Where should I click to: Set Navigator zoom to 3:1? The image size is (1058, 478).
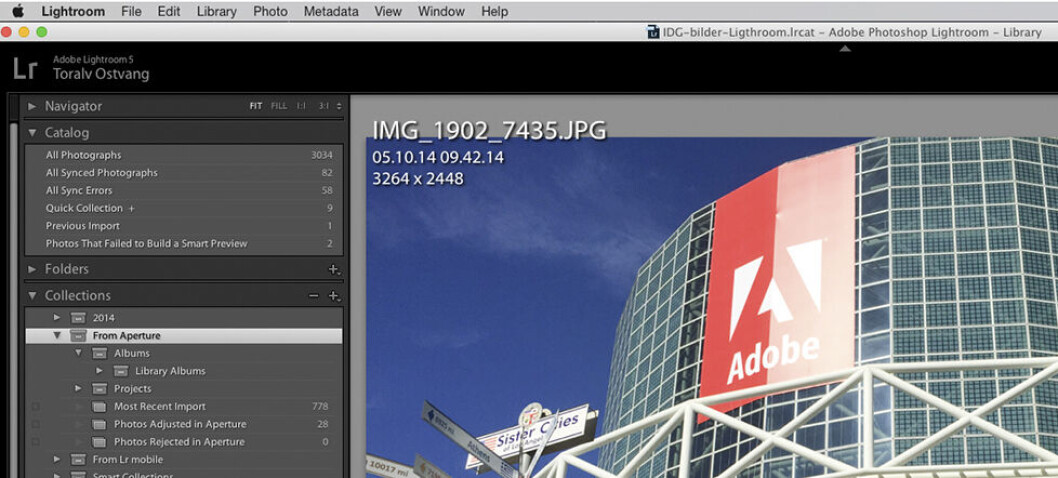(x=324, y=106)
